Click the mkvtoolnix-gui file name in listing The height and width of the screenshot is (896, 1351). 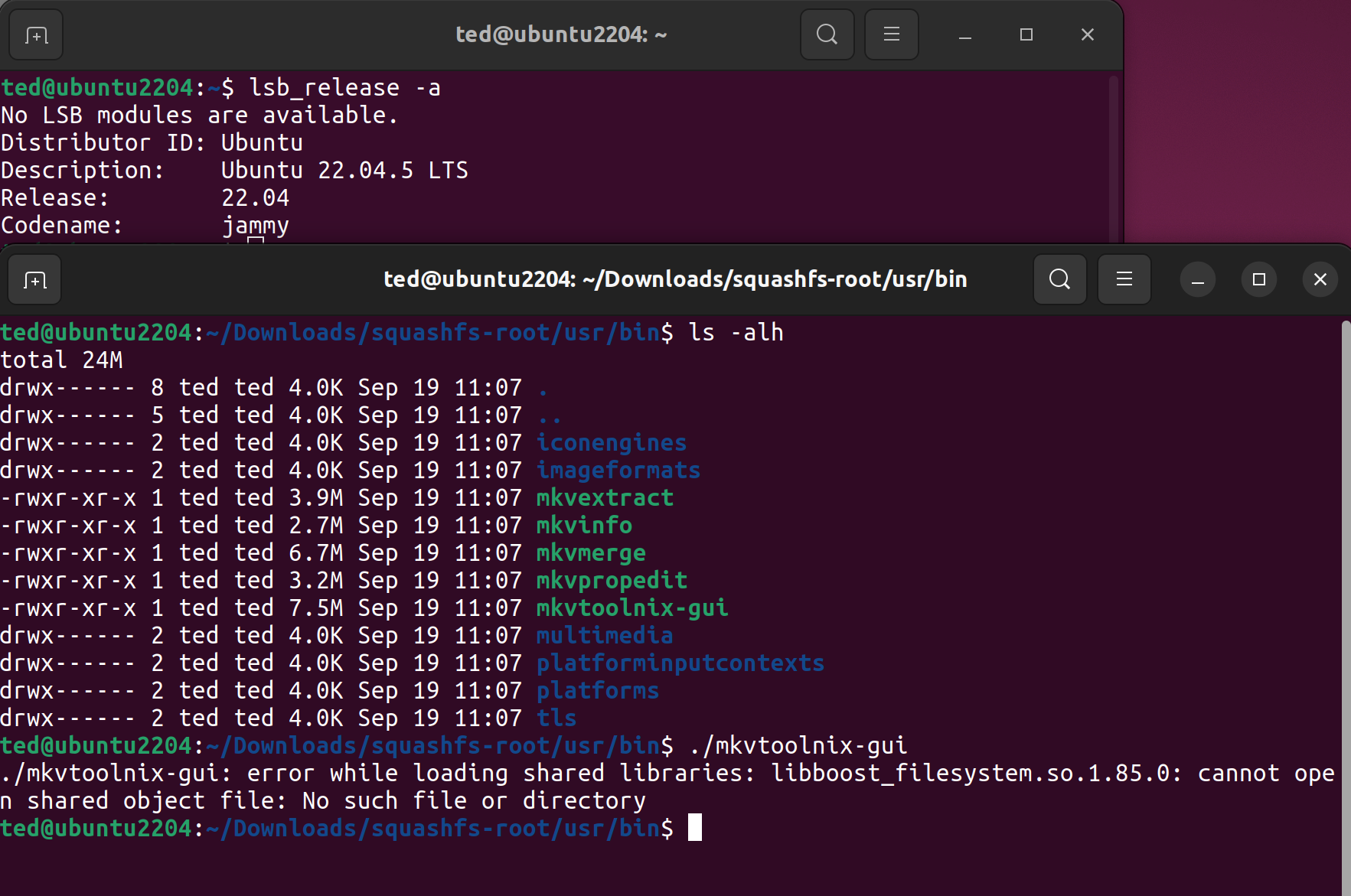(x=631, y=608)
